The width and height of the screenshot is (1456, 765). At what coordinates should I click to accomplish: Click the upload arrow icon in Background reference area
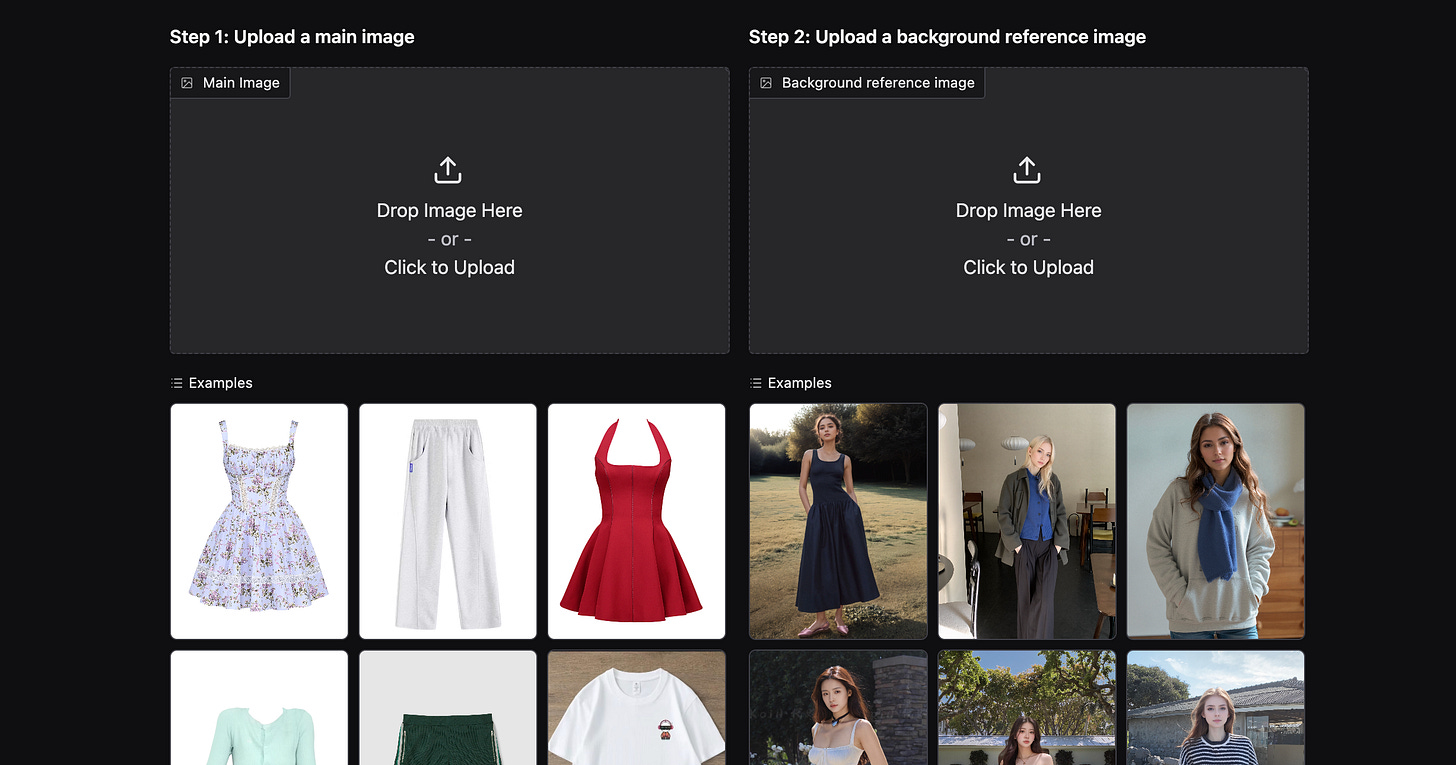pyautogui.click(x=1027, y=170)
